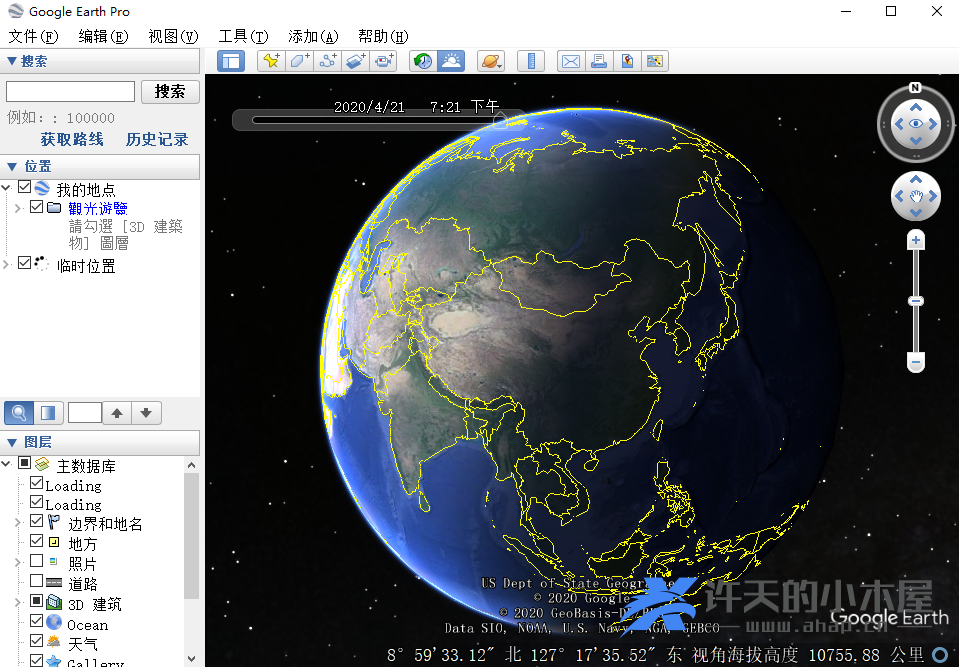Image resolution: width=959 pixels, height=667 pixels.
Task: Click the print icon in toolbar
Action: coord(599,61)
